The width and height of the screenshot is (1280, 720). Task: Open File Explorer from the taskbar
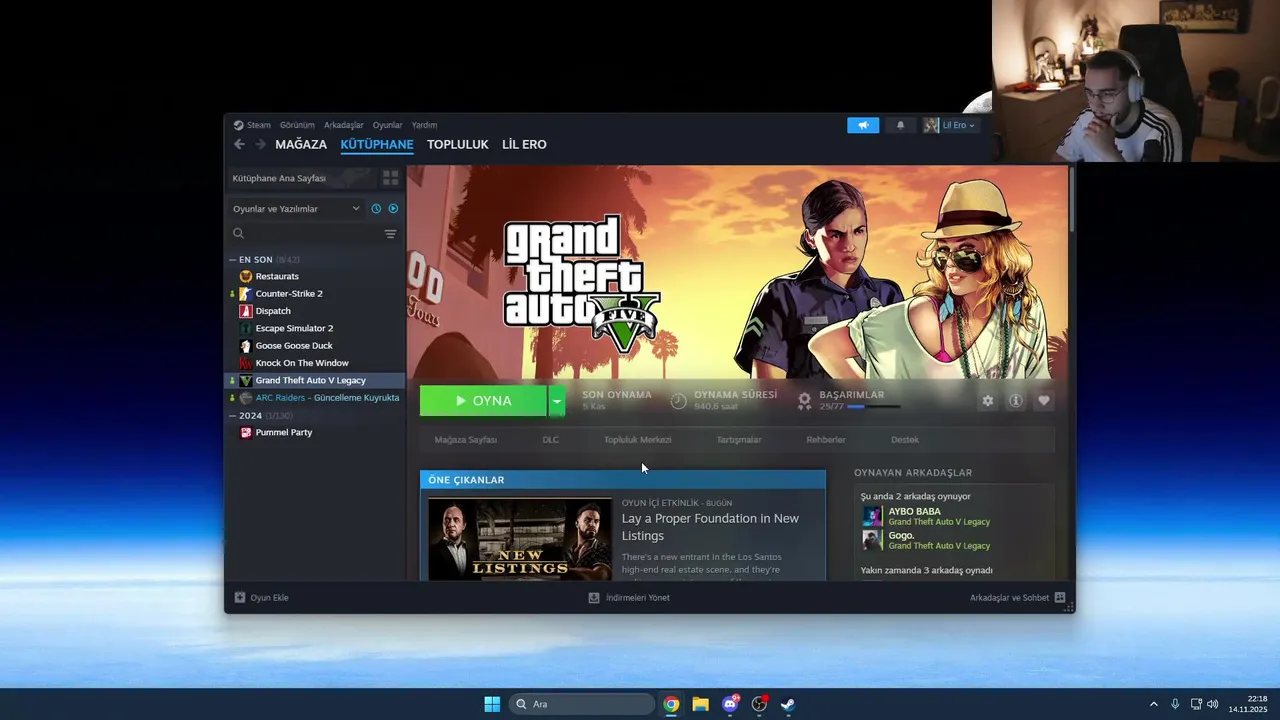[700, 704]
